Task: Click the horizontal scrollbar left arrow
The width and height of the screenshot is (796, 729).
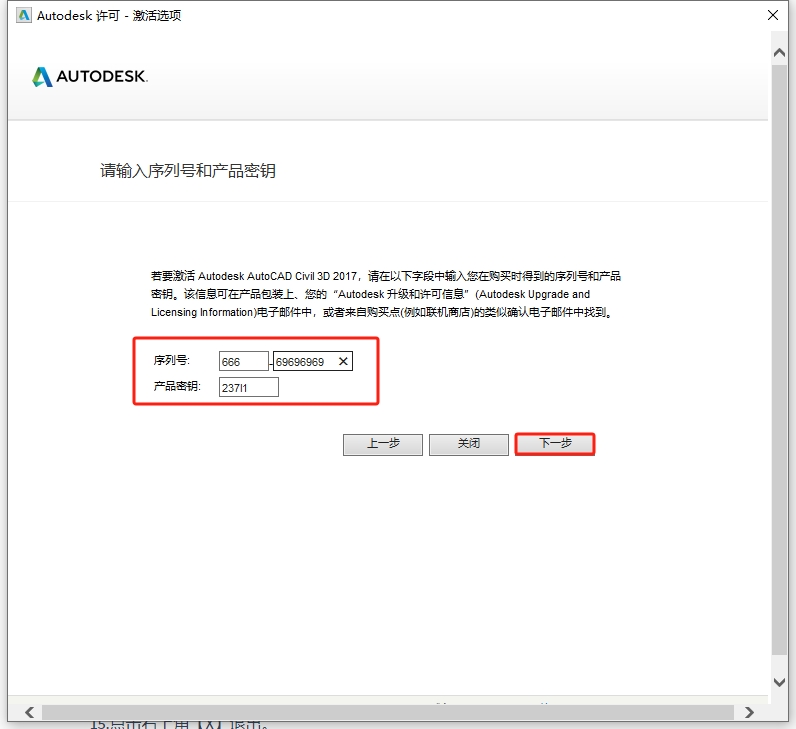Action: (28, 712)
